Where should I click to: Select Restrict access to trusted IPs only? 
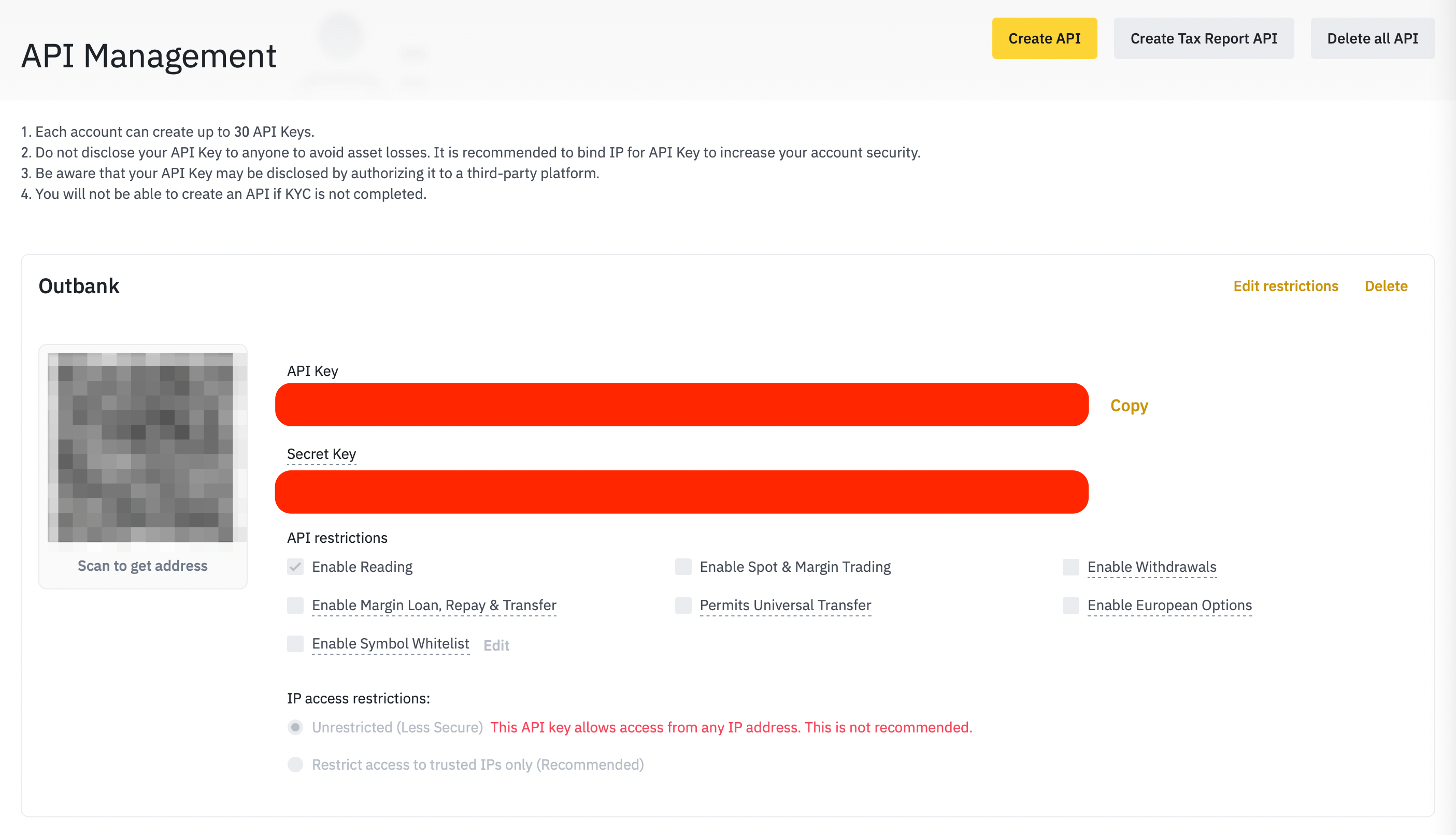tap(295, 765)
